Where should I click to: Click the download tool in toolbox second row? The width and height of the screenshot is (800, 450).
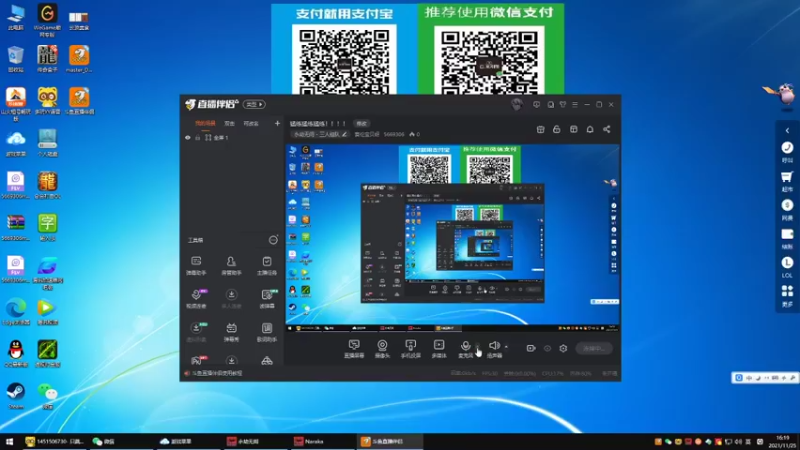tap(231, 298)
